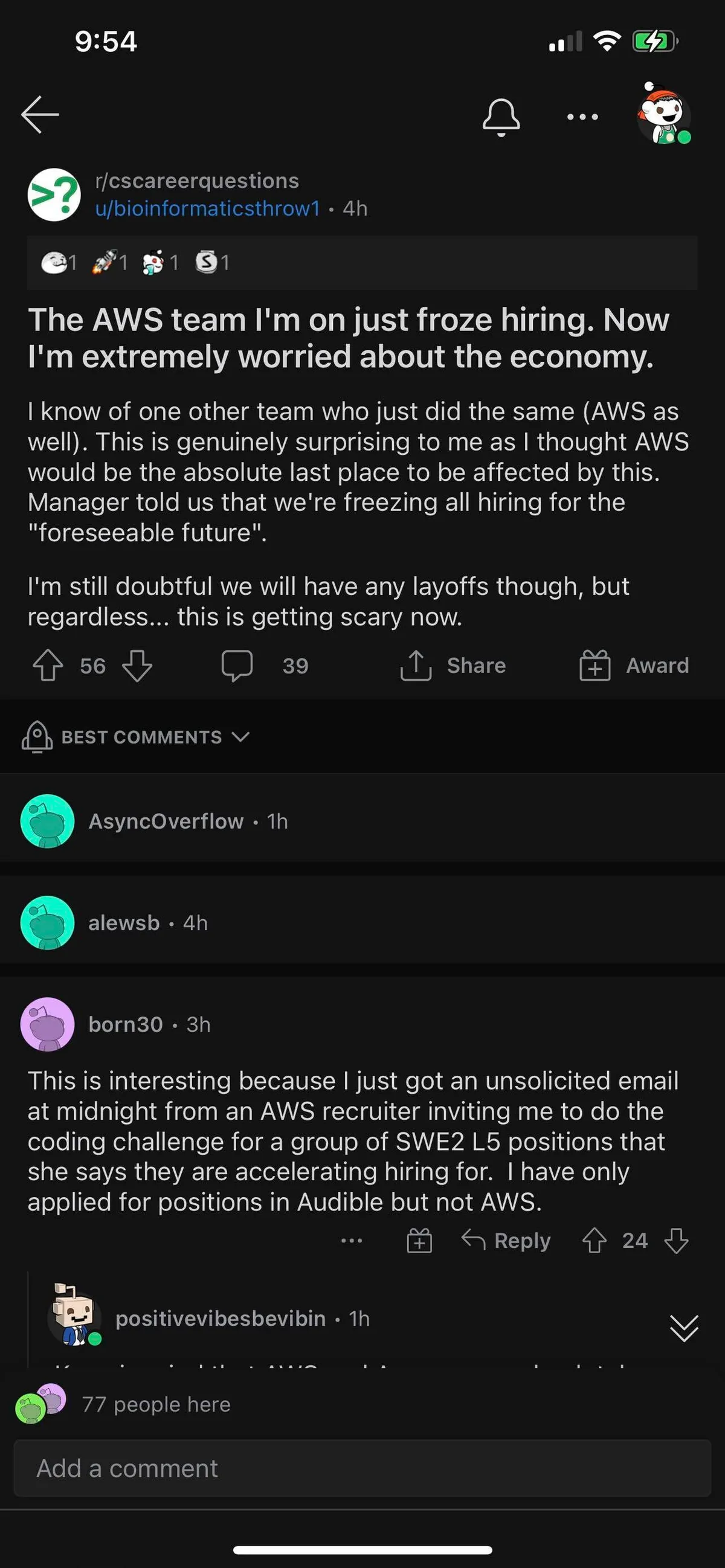Screen dimensions: 725x1568
Task: Reply to born30's comment
Action: pyautogui.click(x=506, y=1241)
